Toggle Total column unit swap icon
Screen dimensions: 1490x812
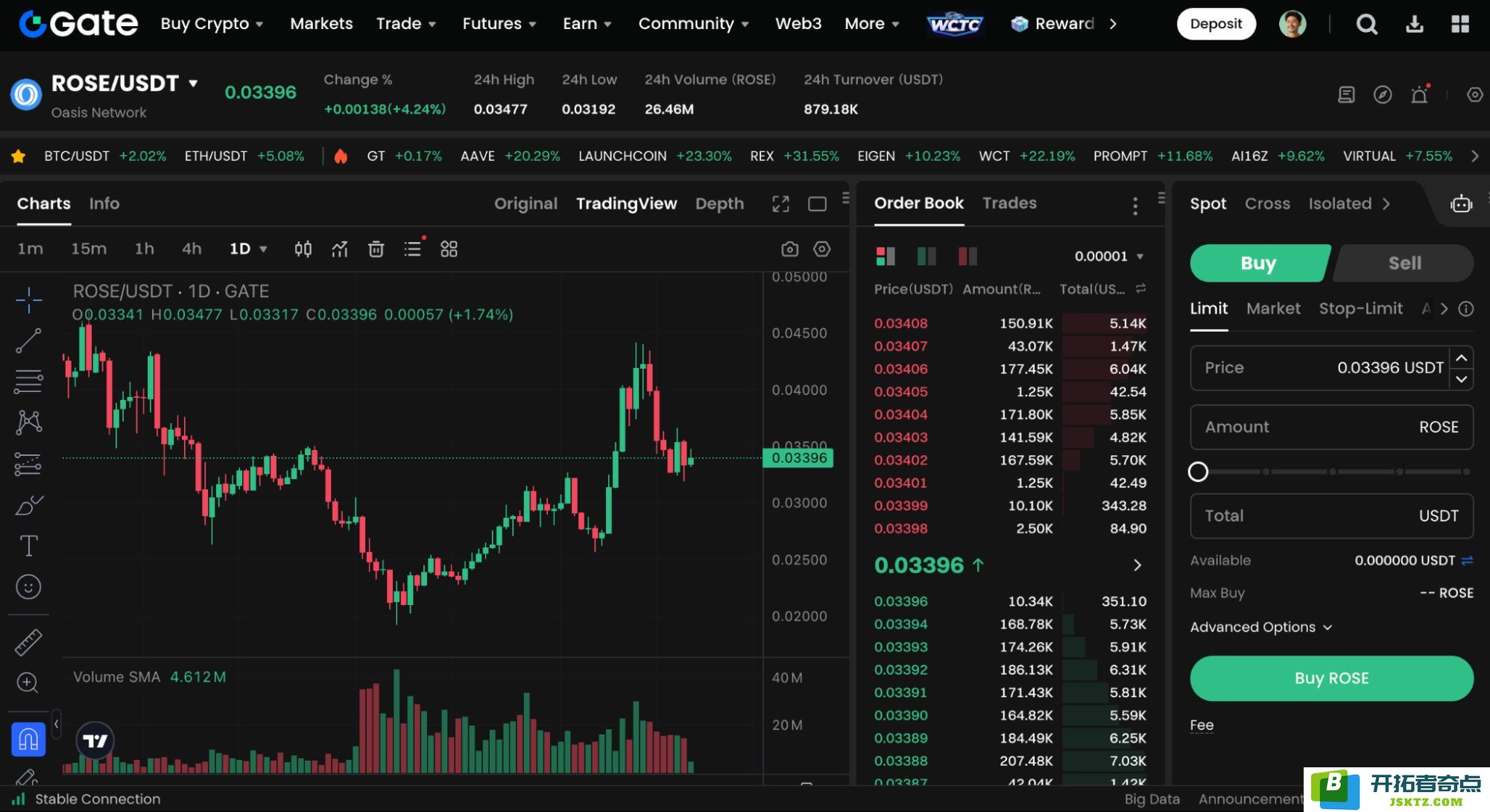click(x=1140, y=288)
